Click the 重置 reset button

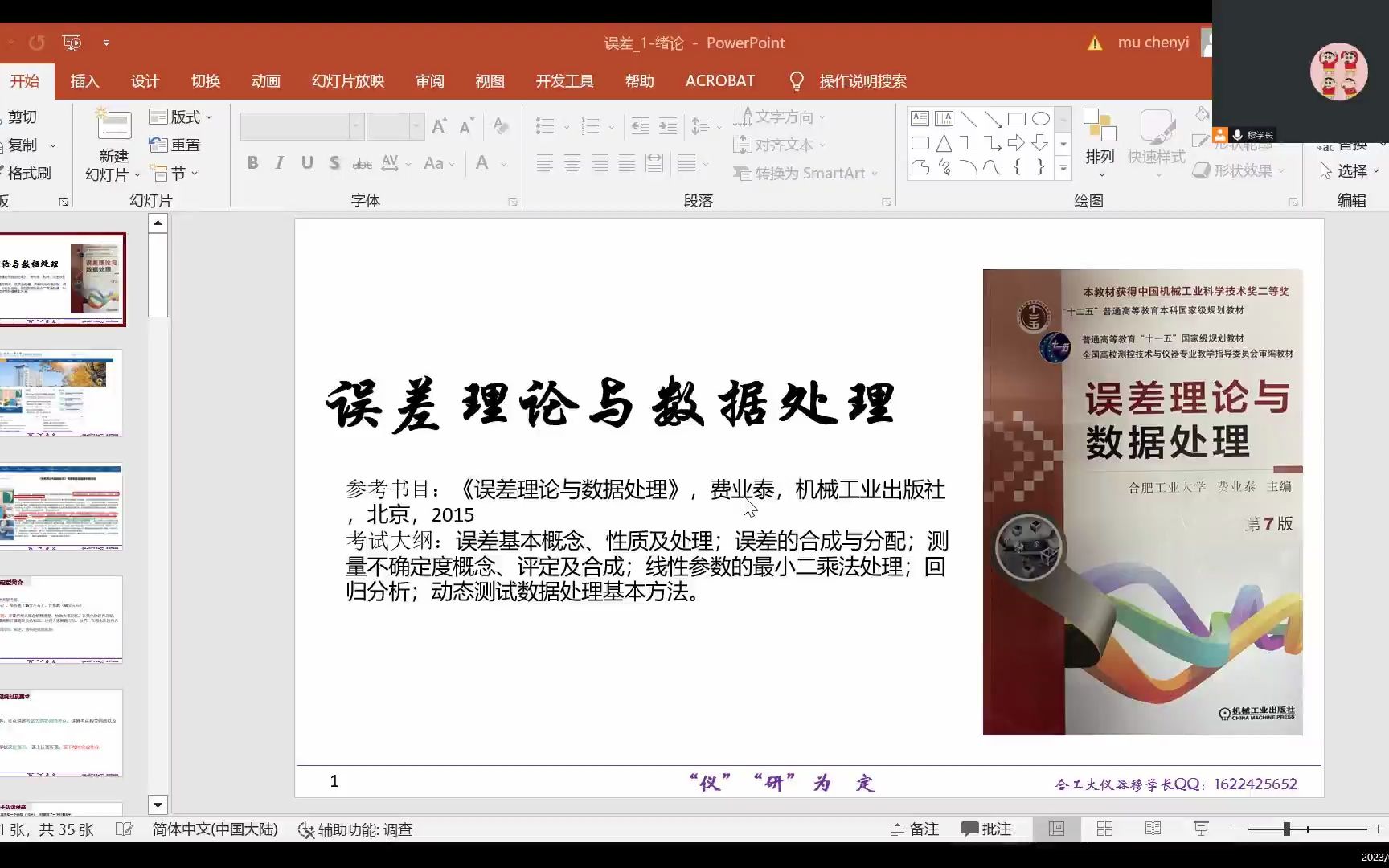pos(174,145)
